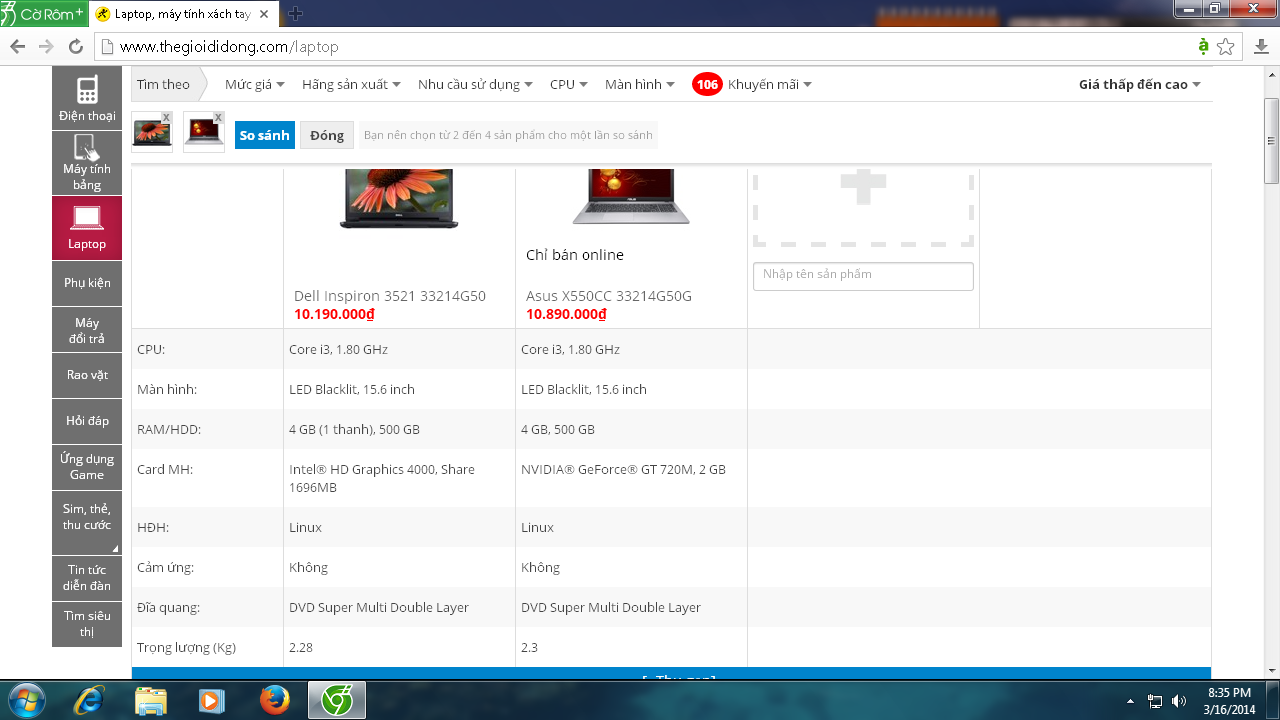
Task: Click the Cờ Rôm+ taskbar icon
Action: [337, 700]
